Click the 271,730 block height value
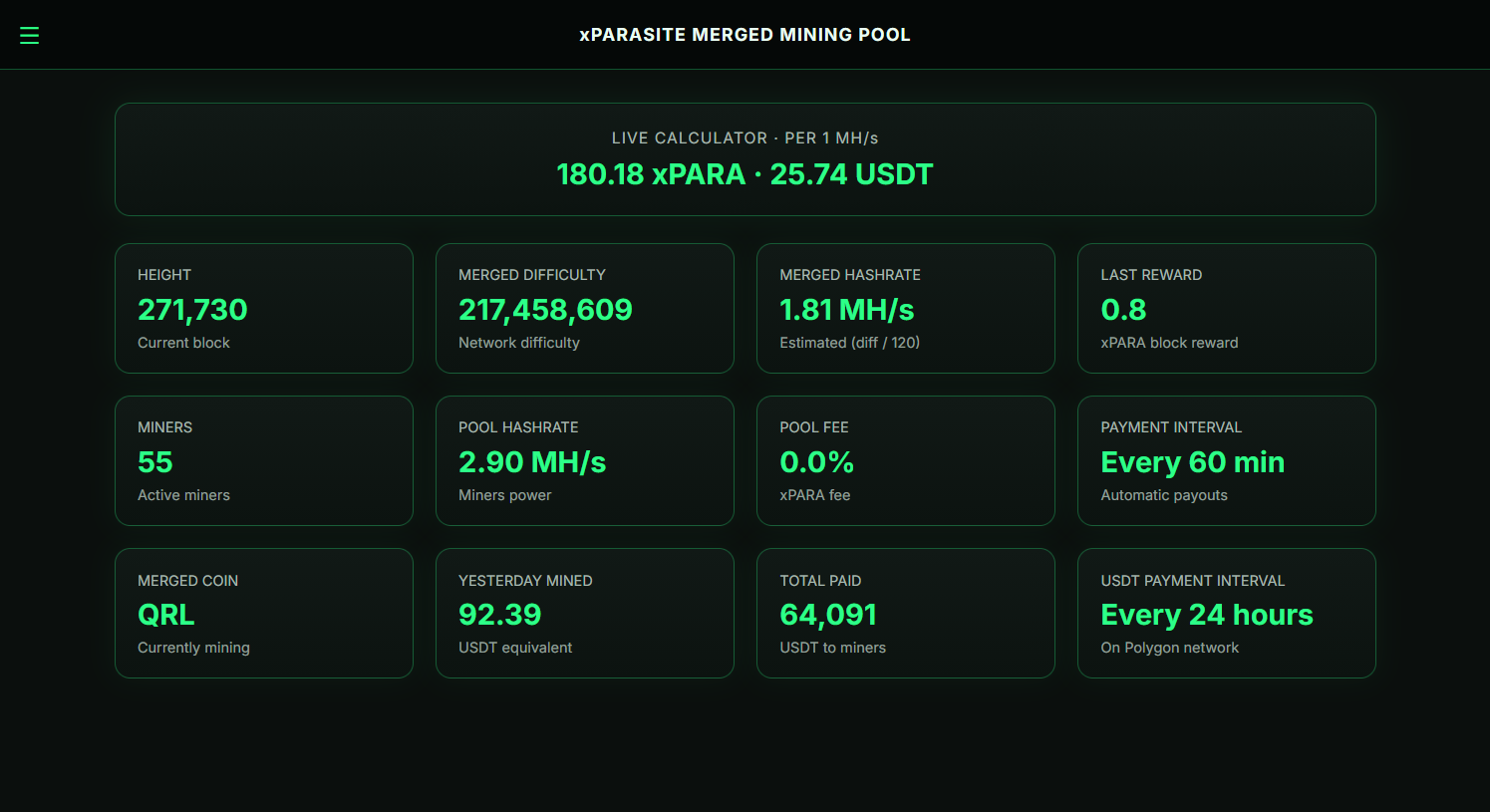This screenshot has width=1490, height=812. 192,310
